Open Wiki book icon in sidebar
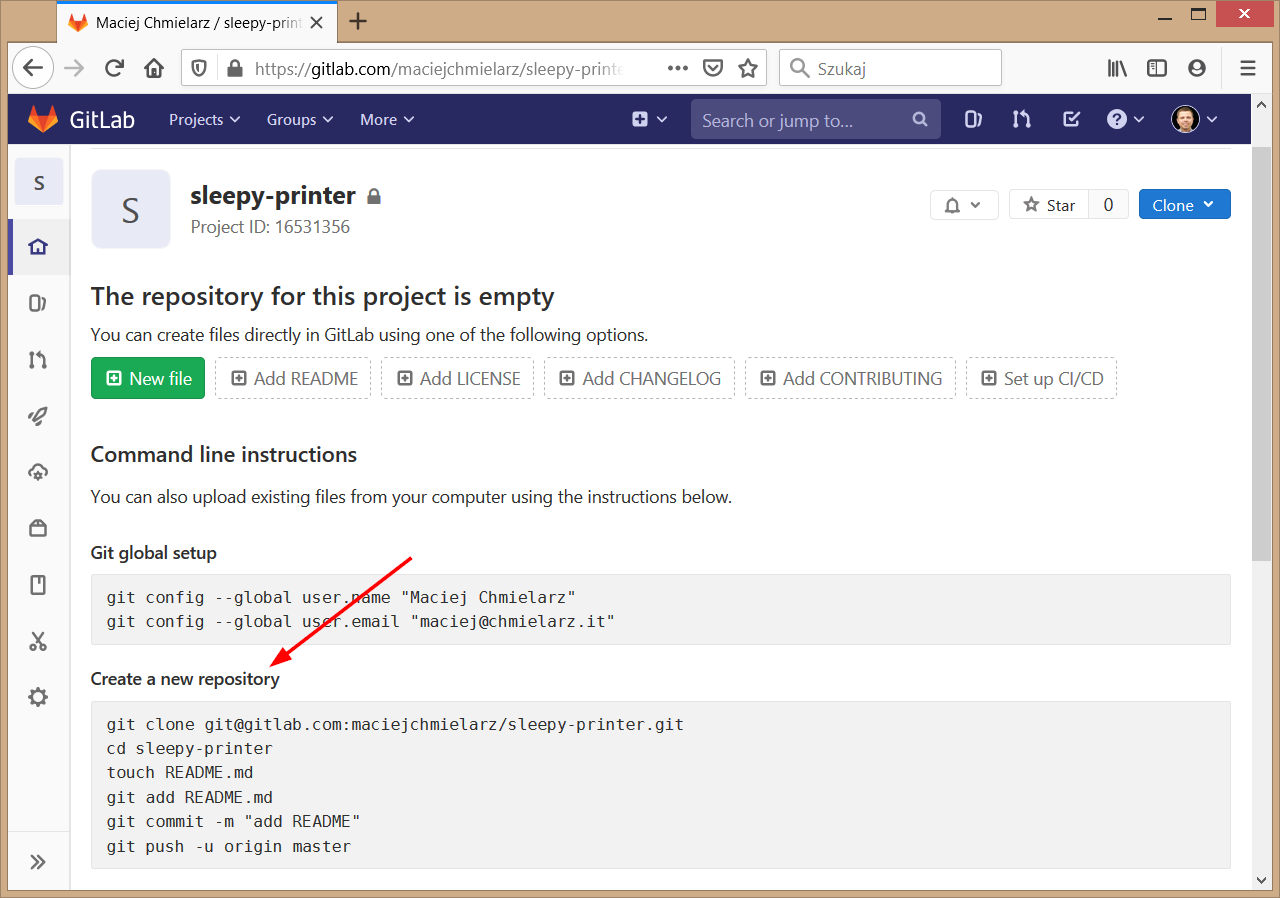This screenshot has width=1280, height=898. coord(38,585)
